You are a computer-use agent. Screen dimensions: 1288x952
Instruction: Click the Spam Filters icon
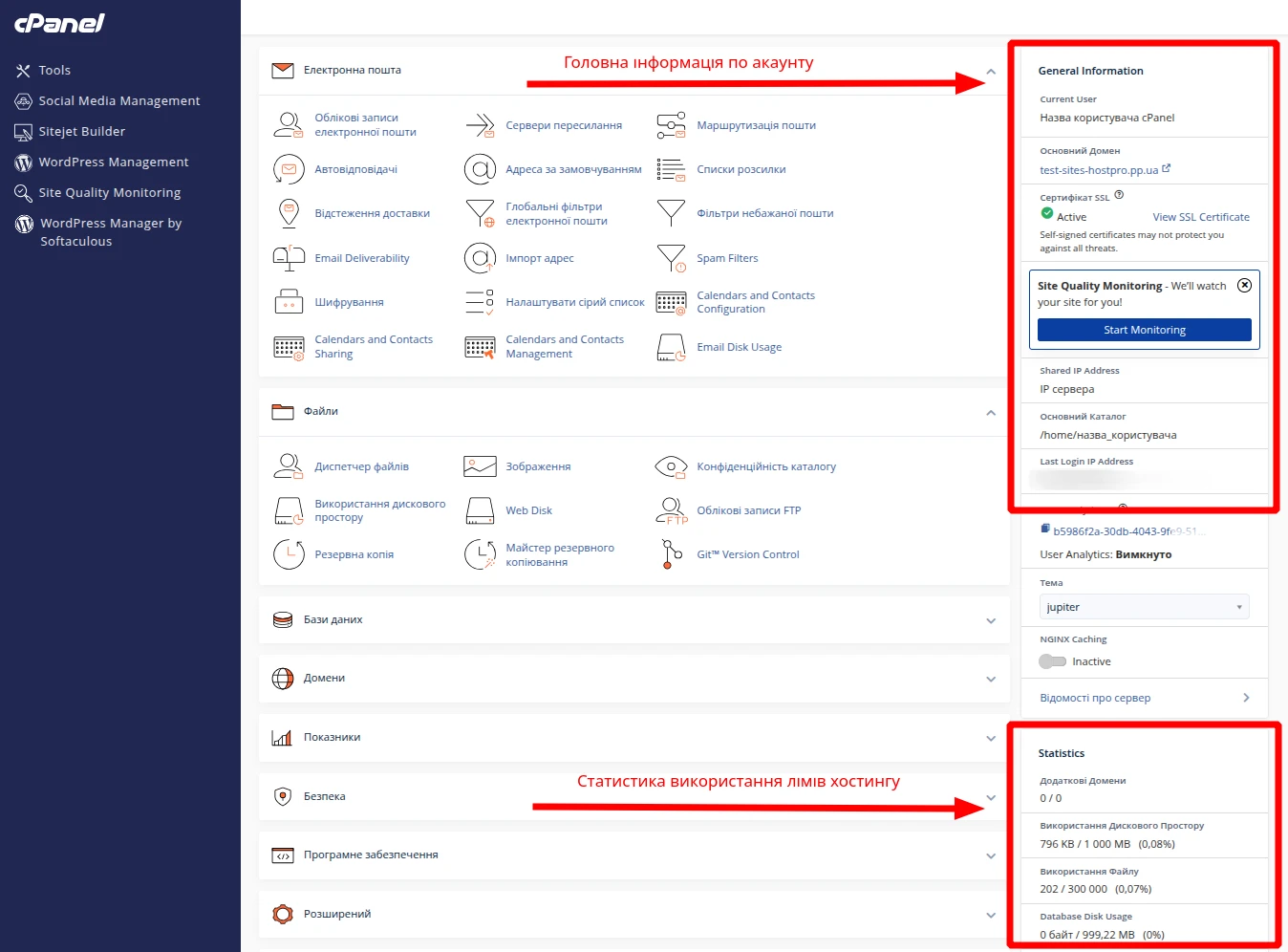pyautogui.click(x=671, y=258)
